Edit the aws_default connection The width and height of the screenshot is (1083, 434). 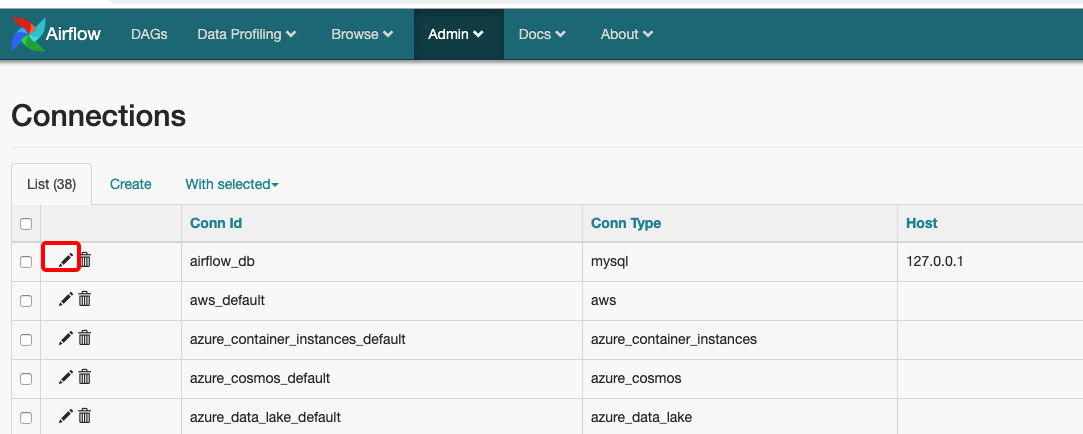pos(66,299)
